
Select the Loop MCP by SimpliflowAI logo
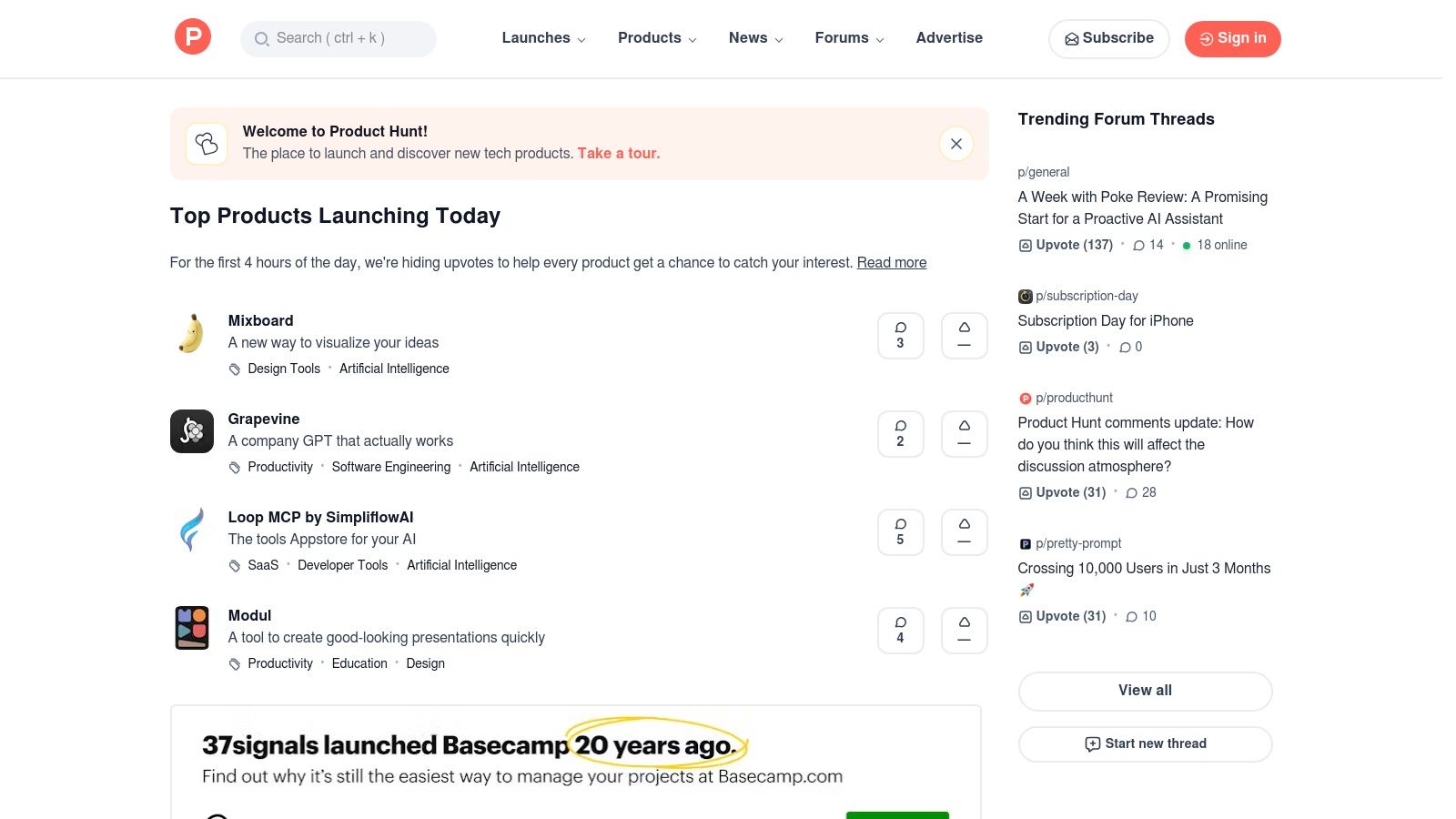pos(191,530)
